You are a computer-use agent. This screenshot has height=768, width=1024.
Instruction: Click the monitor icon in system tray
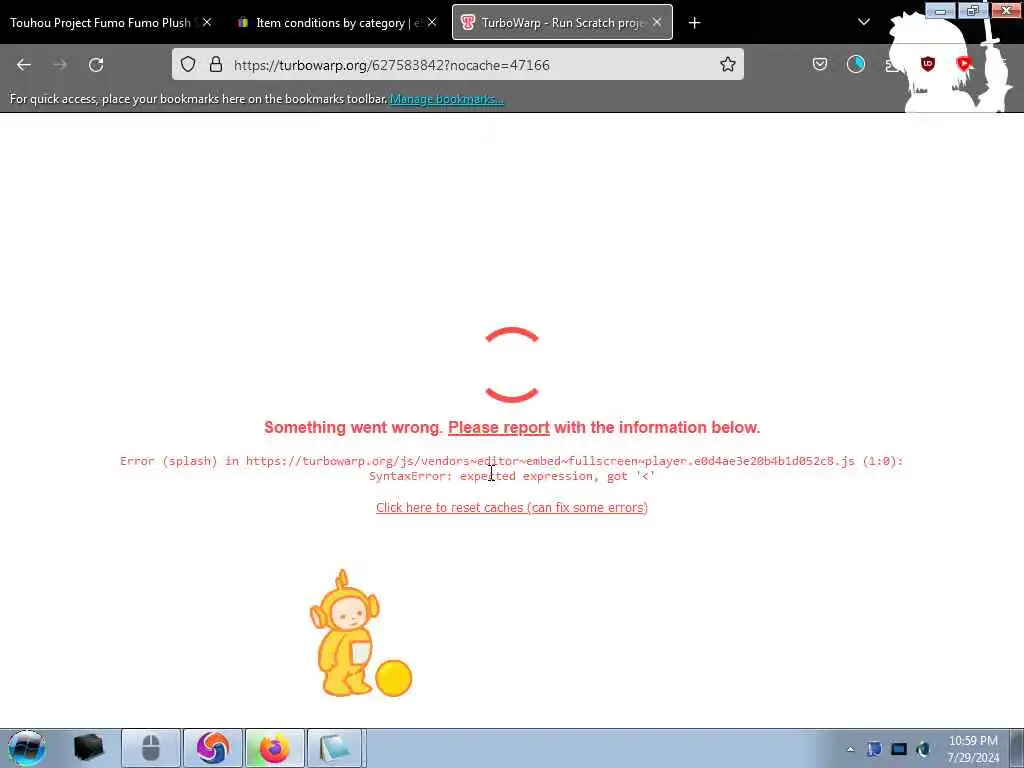tap(899, 749)
